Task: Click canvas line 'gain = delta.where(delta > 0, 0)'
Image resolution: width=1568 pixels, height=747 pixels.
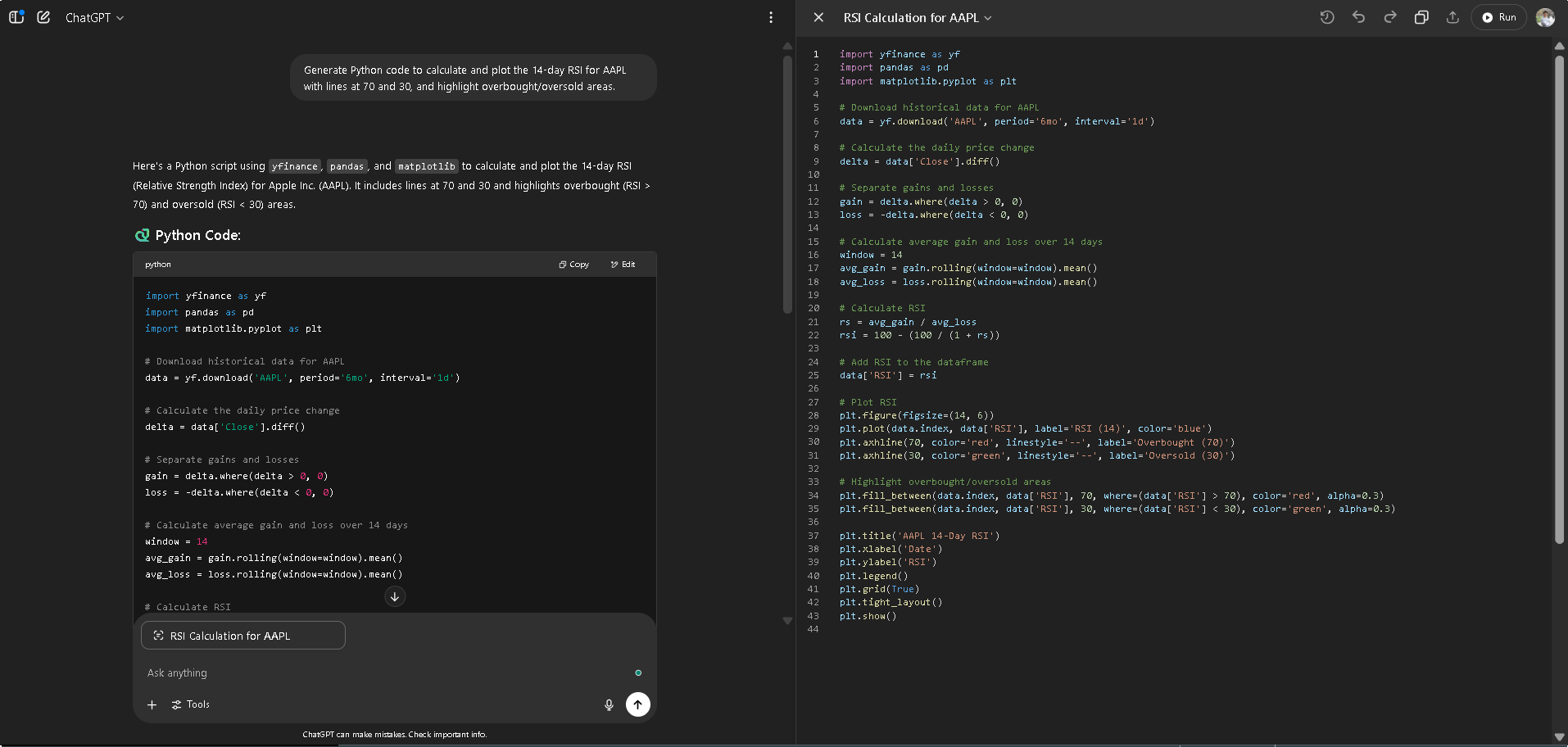Action: 931,201
